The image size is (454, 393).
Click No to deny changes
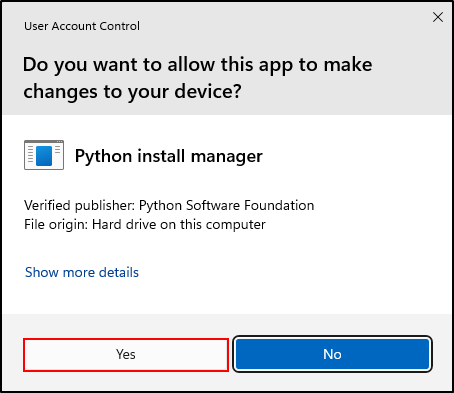pyautogui.click(x=332, y=354)
